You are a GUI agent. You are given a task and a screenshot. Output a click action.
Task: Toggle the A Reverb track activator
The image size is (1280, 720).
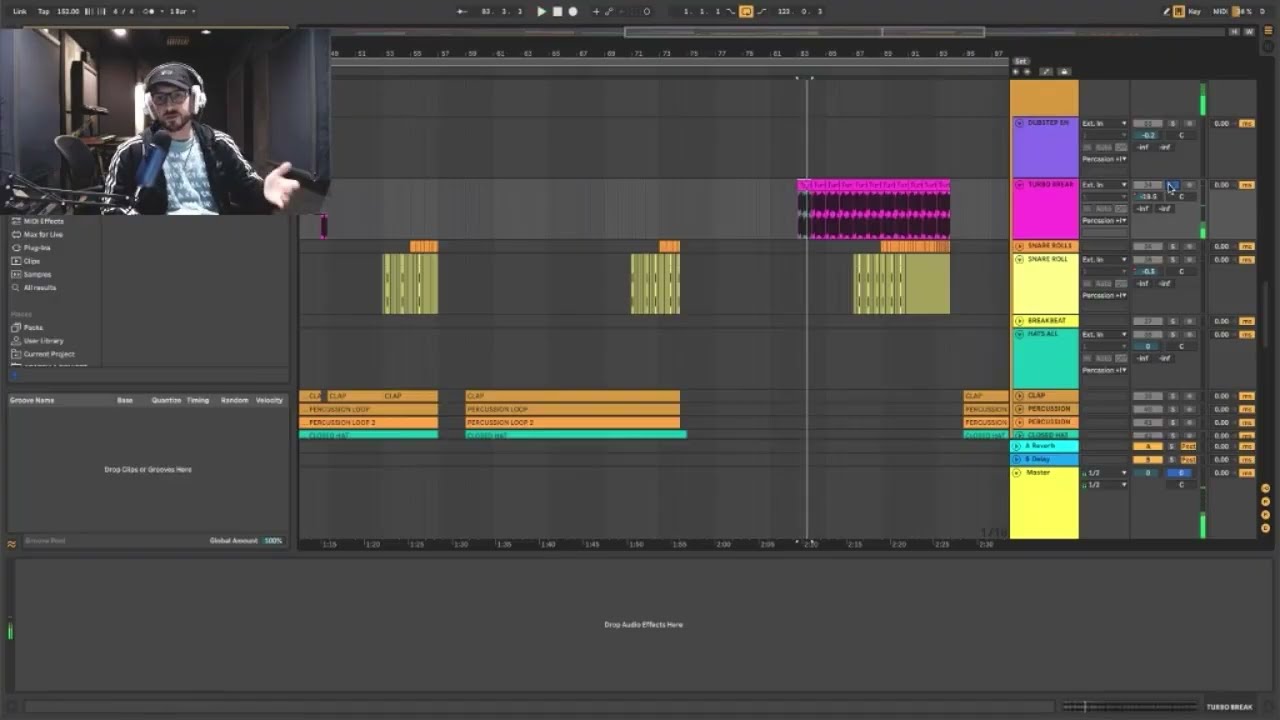point(1148,446)
